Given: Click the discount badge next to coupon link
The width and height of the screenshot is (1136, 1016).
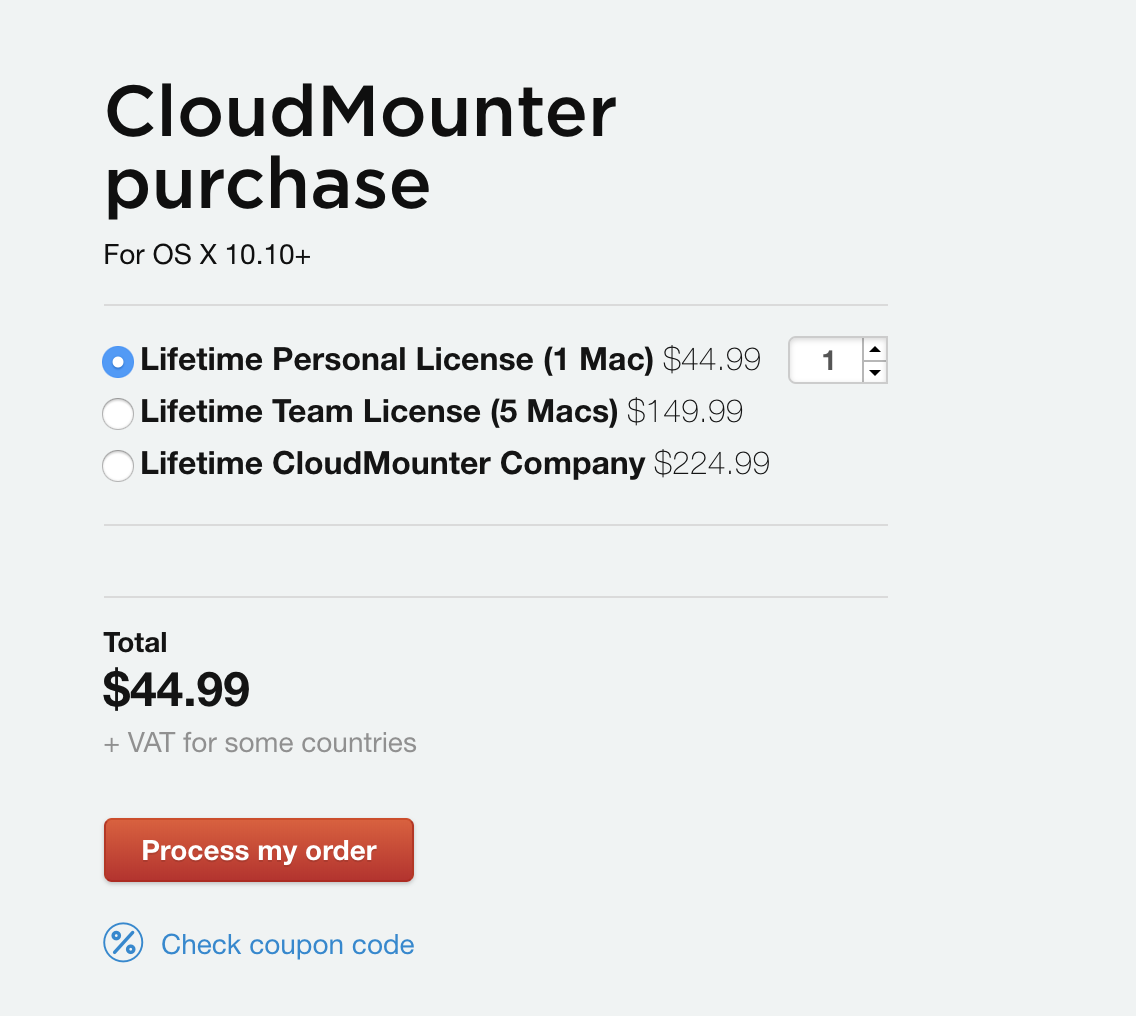Looking at the screenshot, I should [x=122, y=942].
